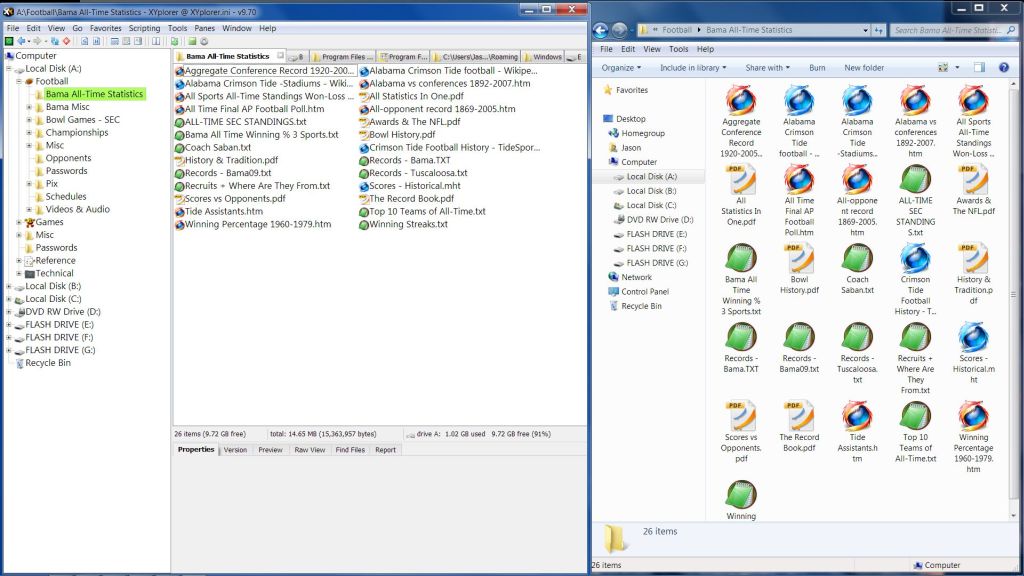Select Coach Saban.txt in XYplorer file list
Viewport: 1024px width, 576px height.
click(x=219, y=148)
